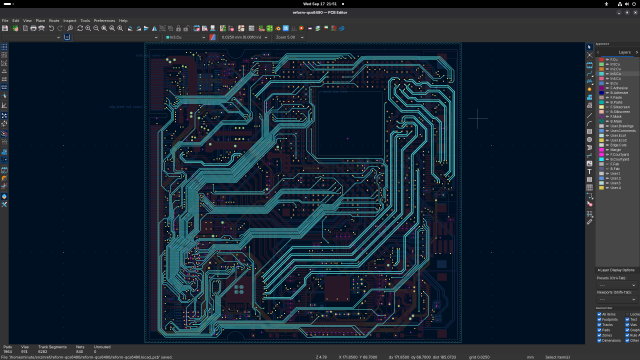Click the Zoom out icon
This screenshot has height=360, width=640.
pyautogui.click(x=96, y=28)
